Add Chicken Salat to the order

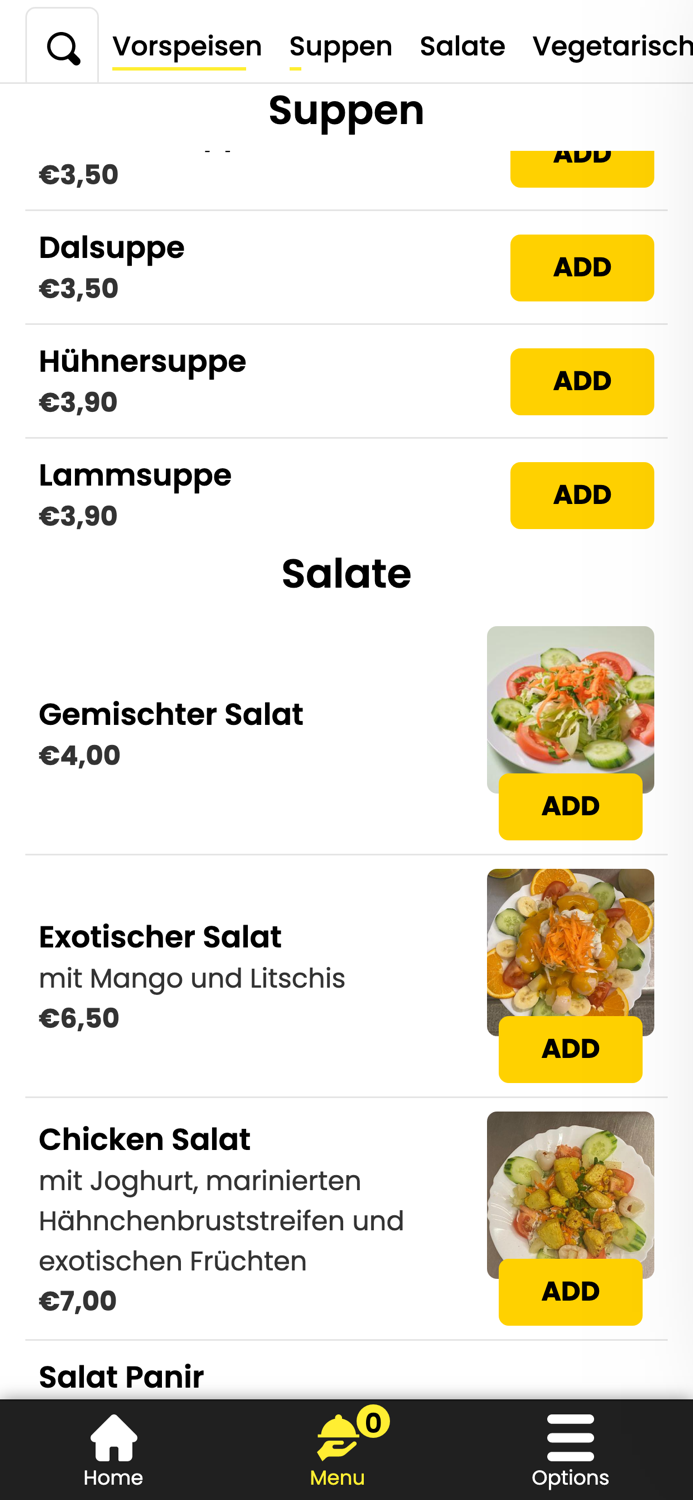click(570, 1291)
